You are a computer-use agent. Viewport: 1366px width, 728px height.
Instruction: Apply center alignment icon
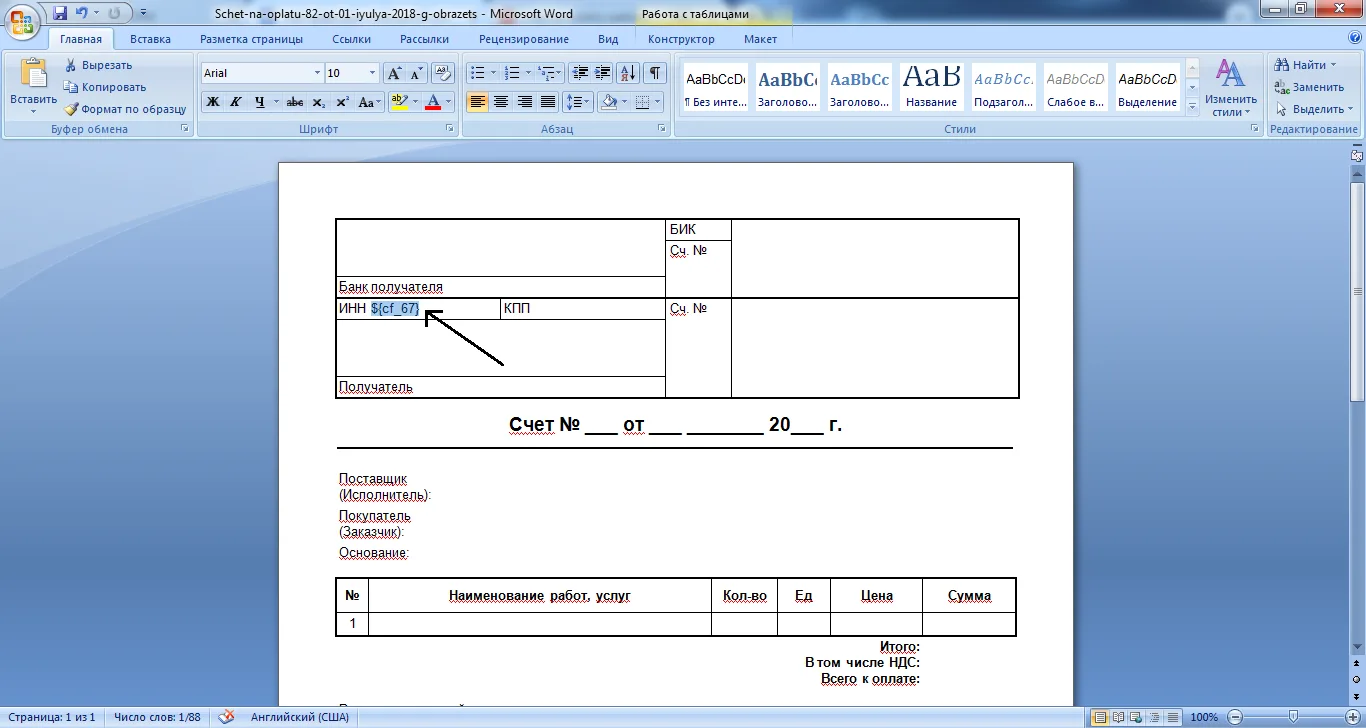point(501,102)
